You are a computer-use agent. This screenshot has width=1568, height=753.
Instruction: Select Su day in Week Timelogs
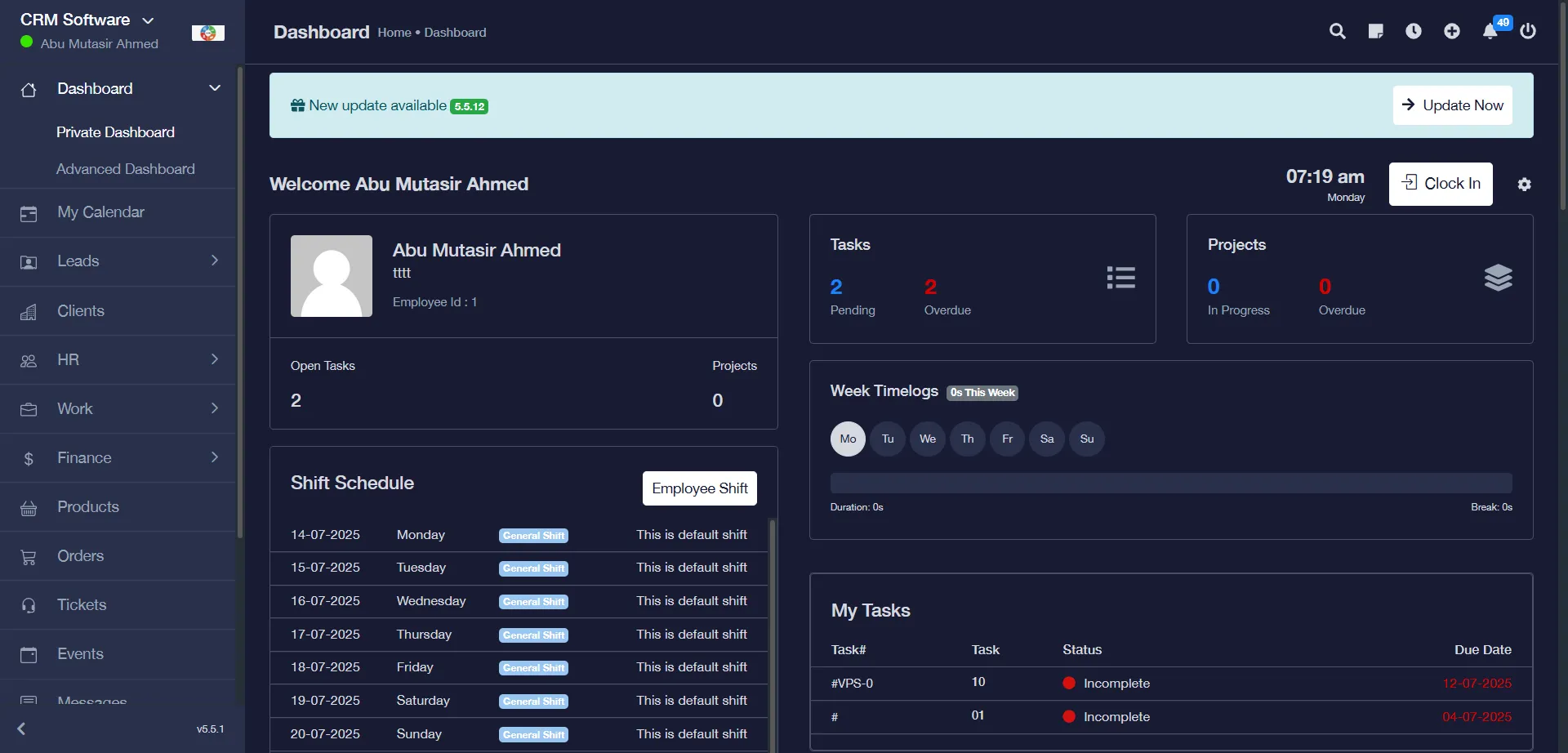coord(1086,439)
